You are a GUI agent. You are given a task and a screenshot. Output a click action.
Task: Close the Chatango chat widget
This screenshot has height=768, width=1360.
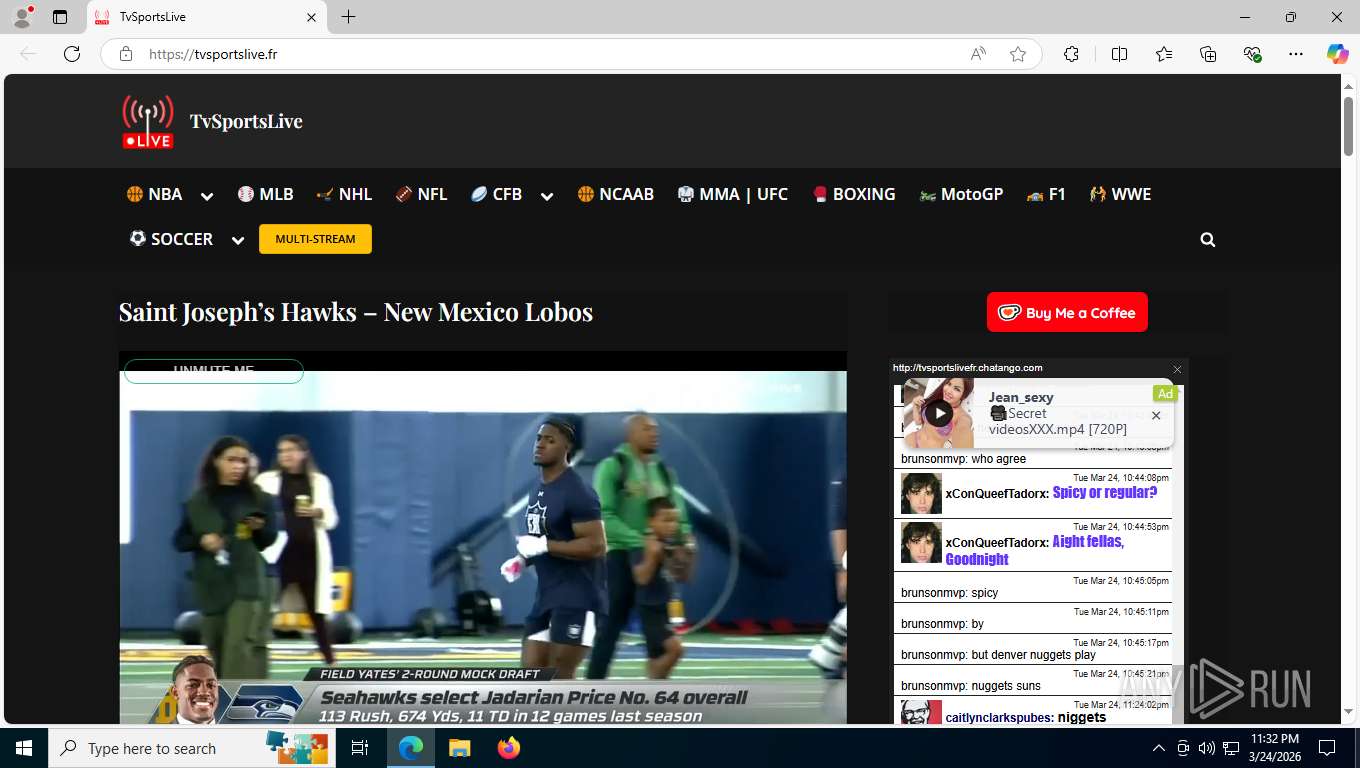click(1177, 369)
